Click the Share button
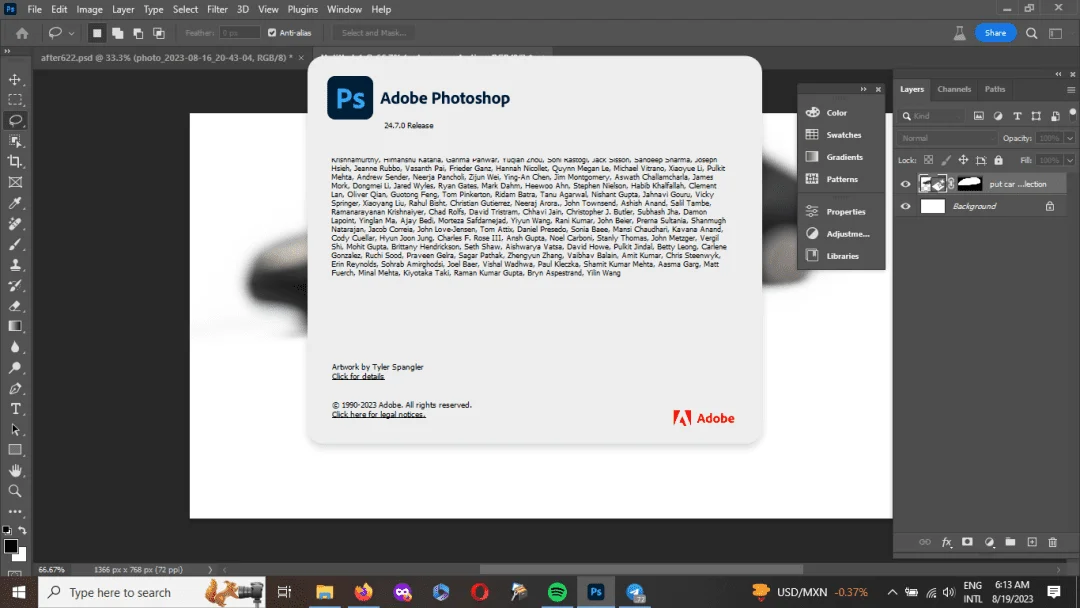The height and width of the screenshot is (608, 1080). (995, 33)
